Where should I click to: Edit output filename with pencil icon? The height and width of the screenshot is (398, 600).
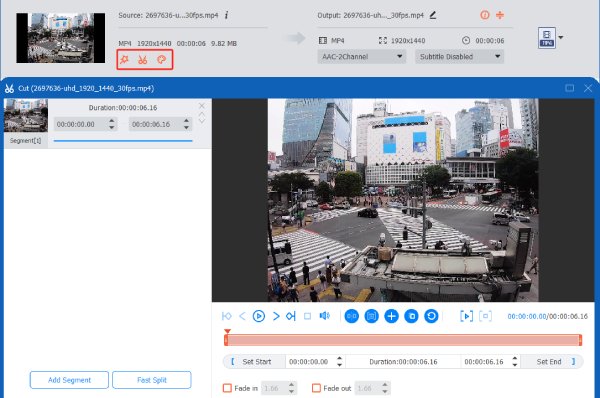(433, 15)
